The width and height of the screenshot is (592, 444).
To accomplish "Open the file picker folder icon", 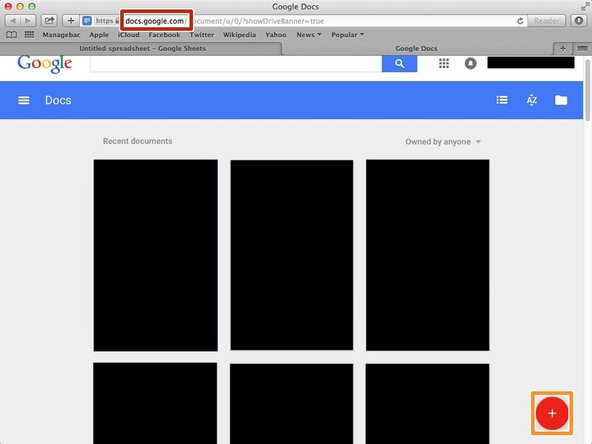I will click(561, 100).
